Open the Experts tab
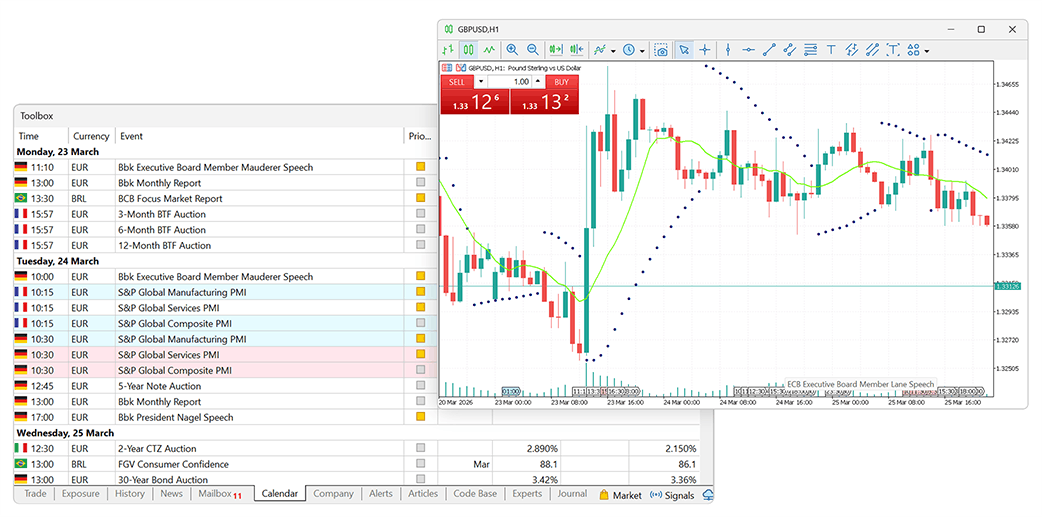This screenshot has width=1042, height=517. tap(527, 494)
